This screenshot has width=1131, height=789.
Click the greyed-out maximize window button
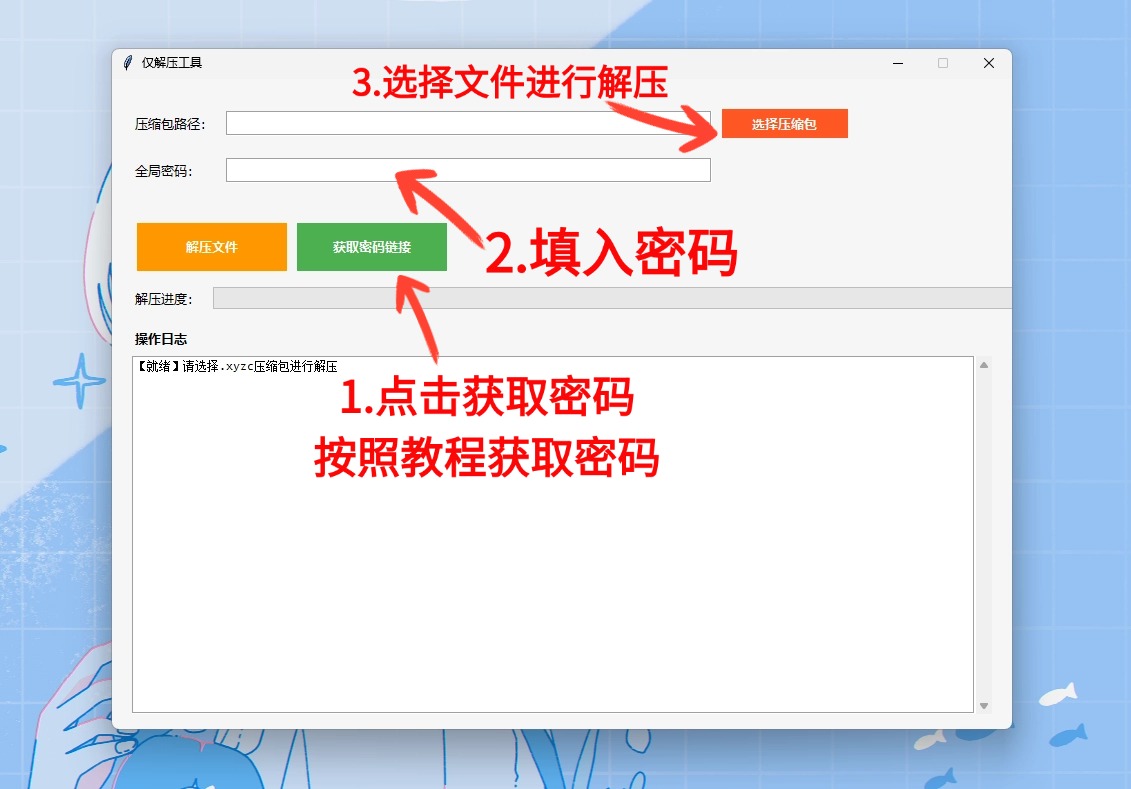[x=942, y=63]
